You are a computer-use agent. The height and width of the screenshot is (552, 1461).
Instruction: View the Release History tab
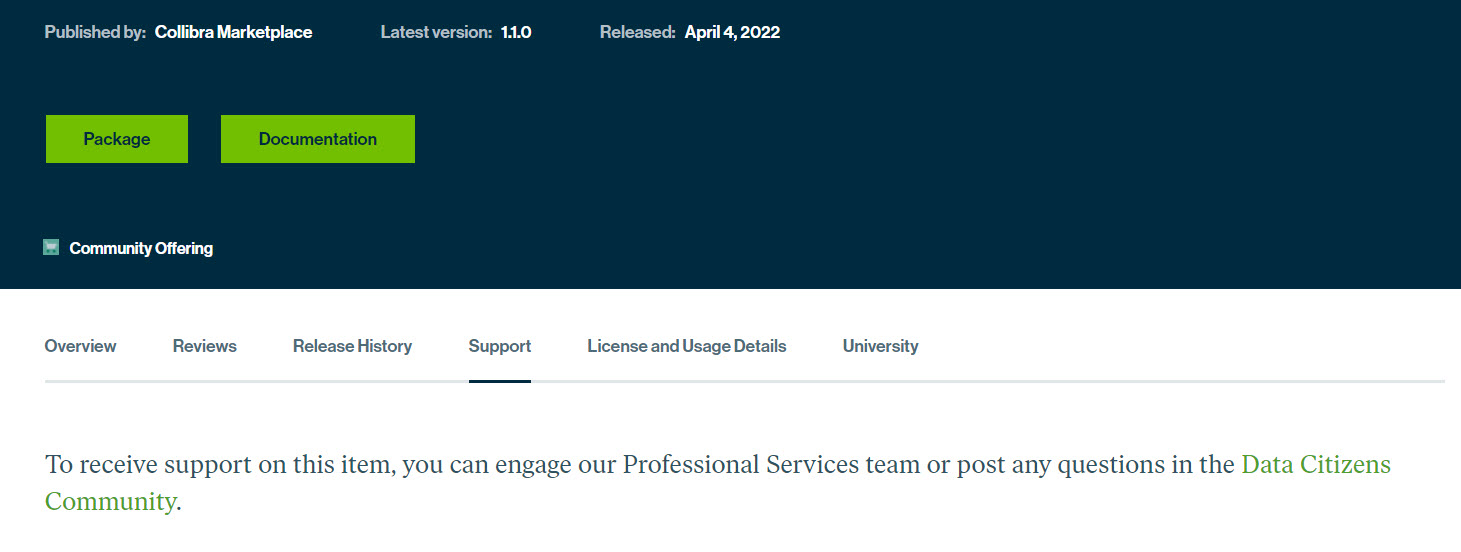[x=352, y=346]
